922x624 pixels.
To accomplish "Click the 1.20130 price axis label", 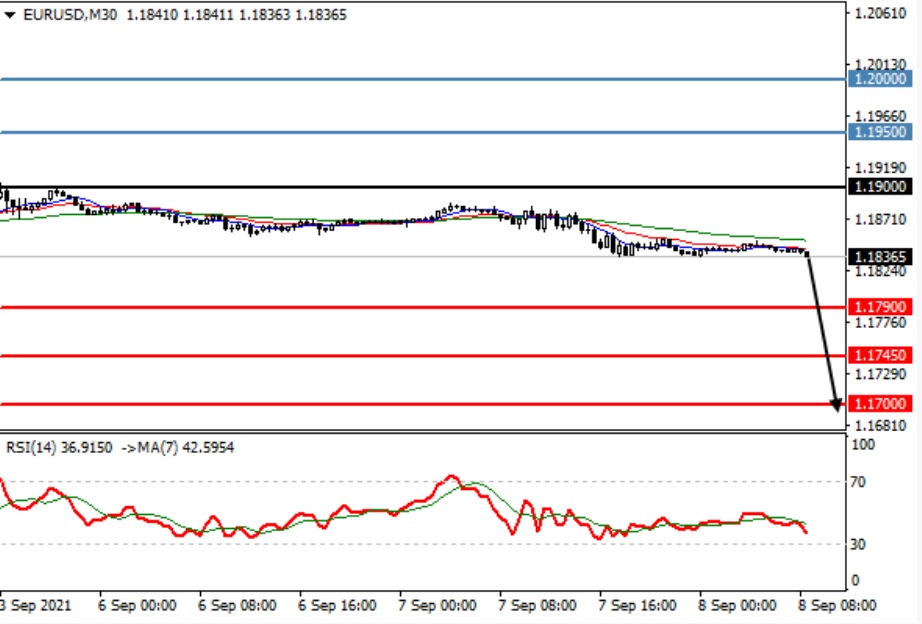I will tap(880, 64).
